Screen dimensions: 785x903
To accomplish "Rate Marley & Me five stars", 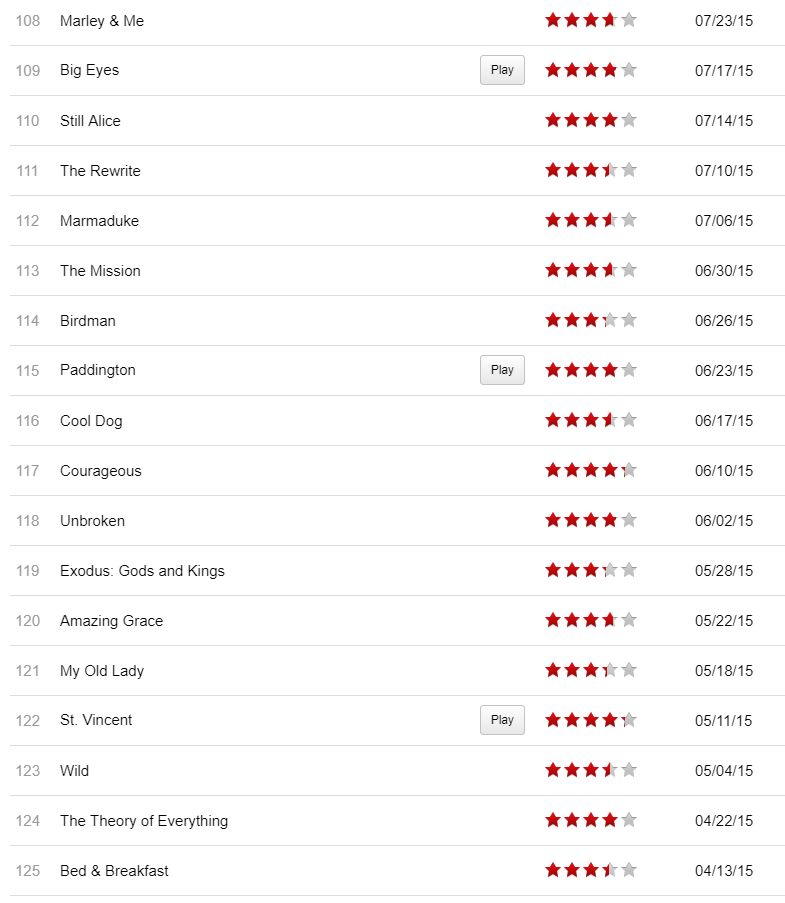I will coord(628,20).
